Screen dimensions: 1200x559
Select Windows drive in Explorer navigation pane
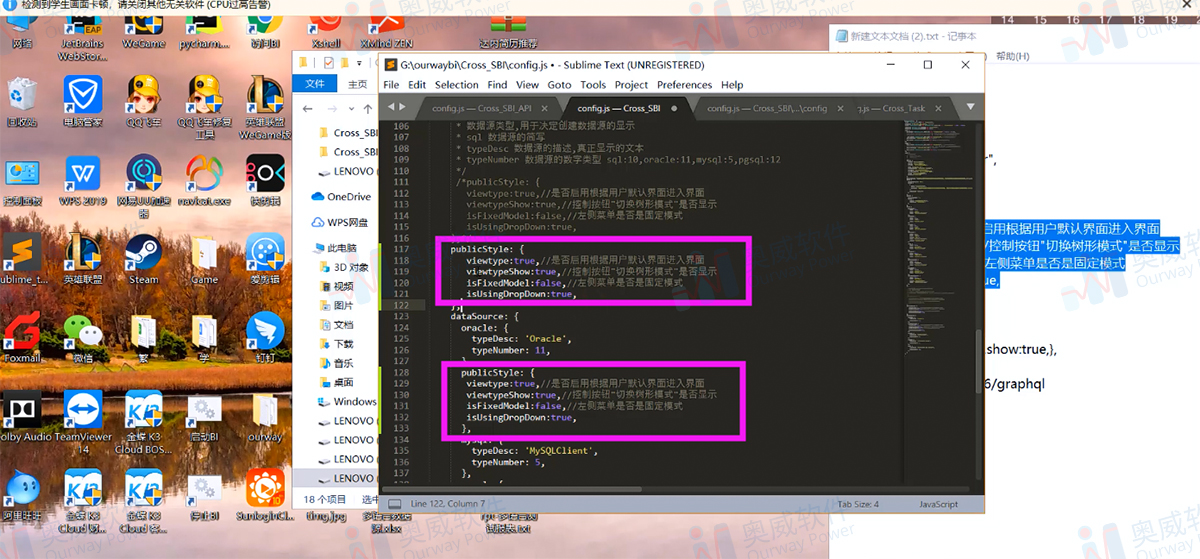tap(346, 402)
